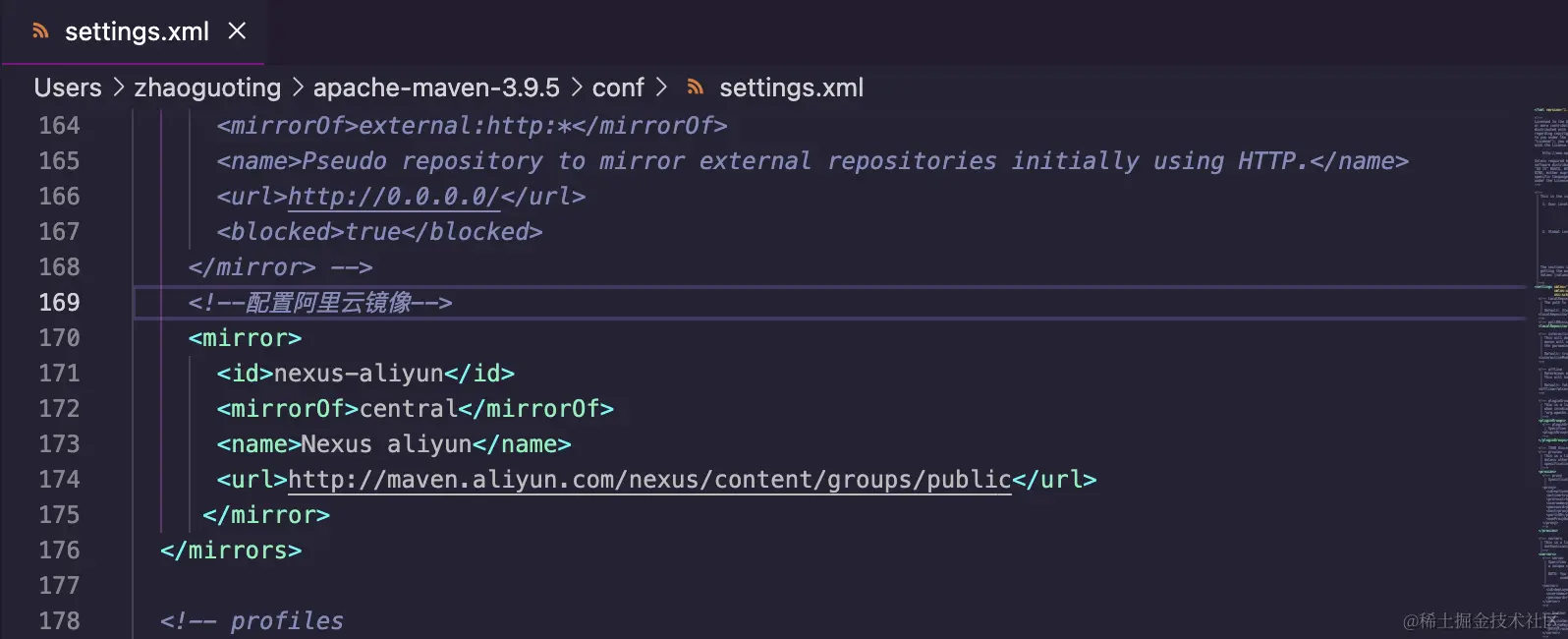Click line number 174 in gutter
The width and height of the screenshot is (1568, 639).
59,480
